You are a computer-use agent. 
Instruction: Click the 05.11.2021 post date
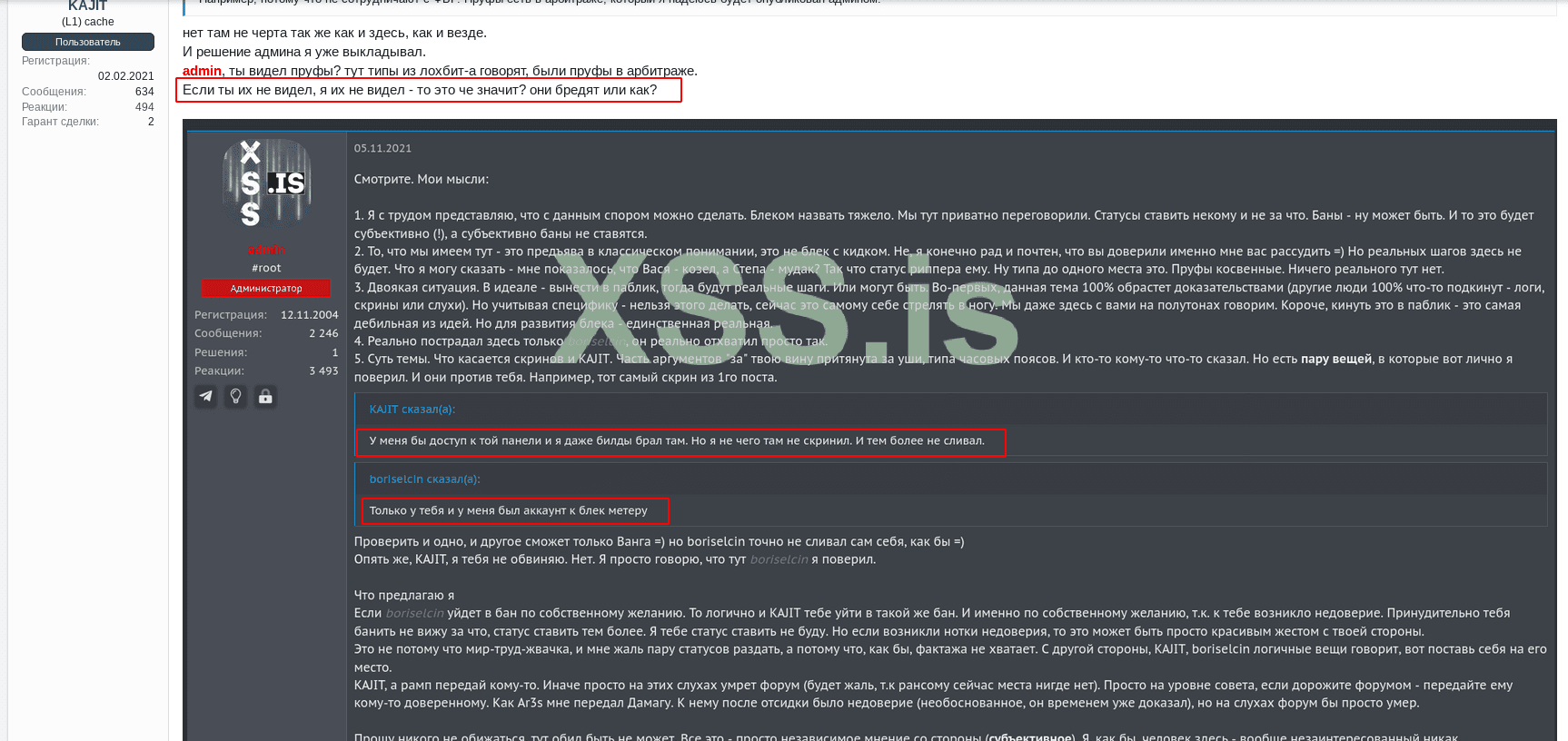(x=382, y=148)
